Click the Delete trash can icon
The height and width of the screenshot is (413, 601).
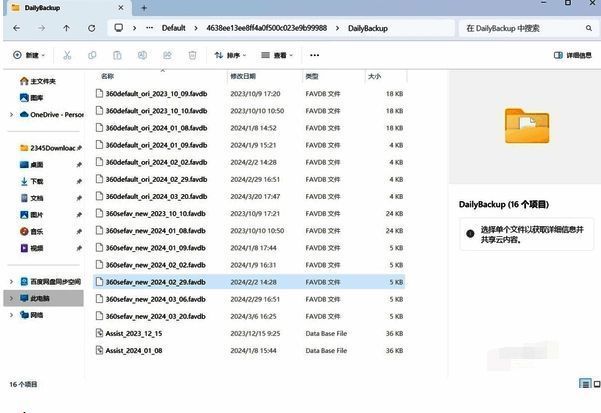[x=192, y=55]
